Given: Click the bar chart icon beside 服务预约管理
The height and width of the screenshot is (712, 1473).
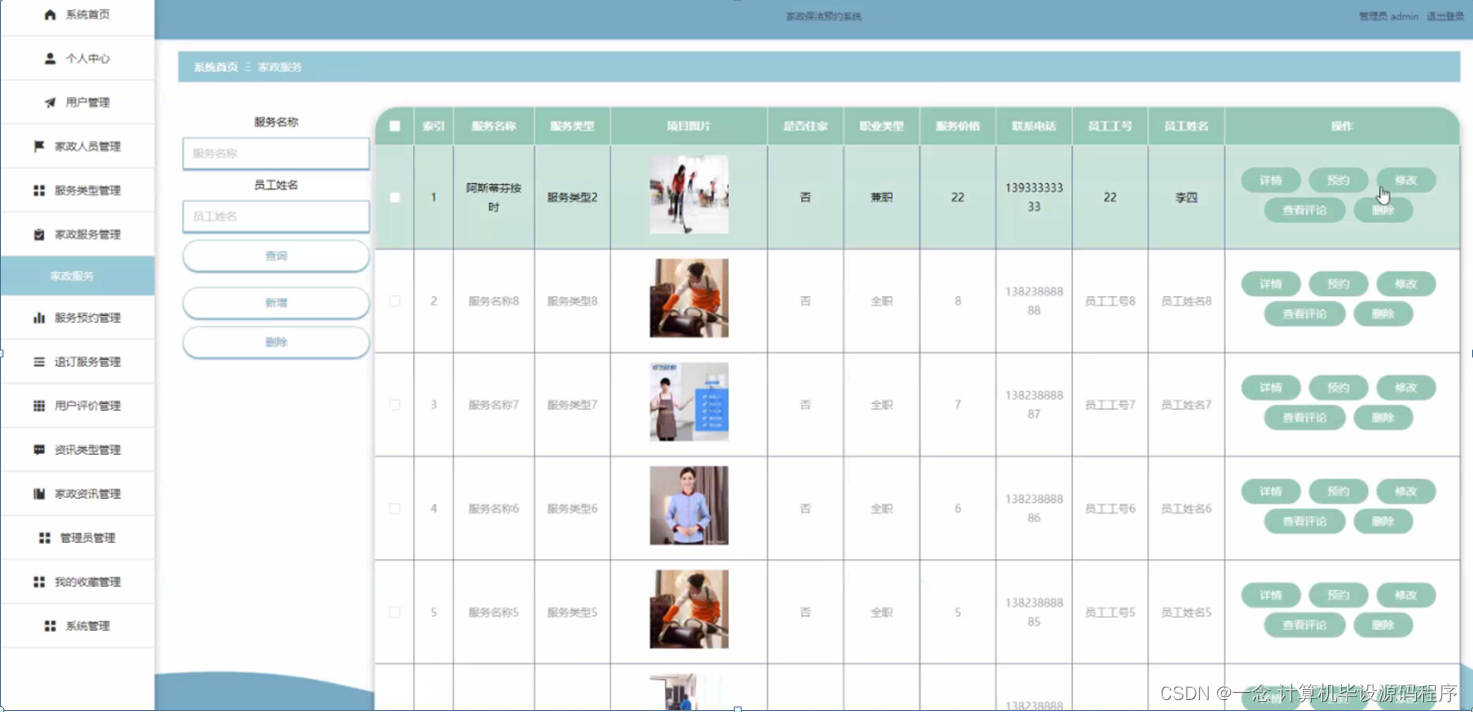Looking at the screenshot, I should (39, 318).
